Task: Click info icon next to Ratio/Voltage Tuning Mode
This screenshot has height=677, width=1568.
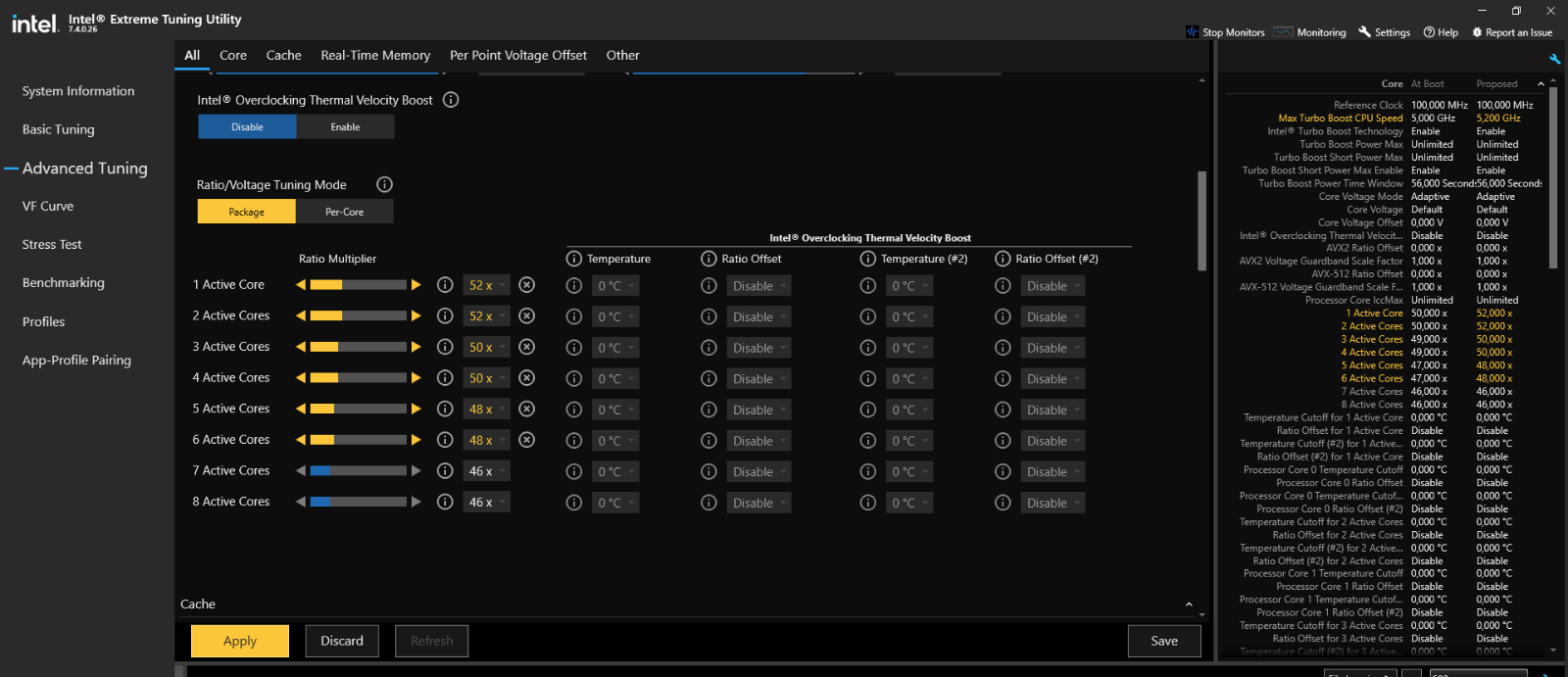Action: point(385,184)
